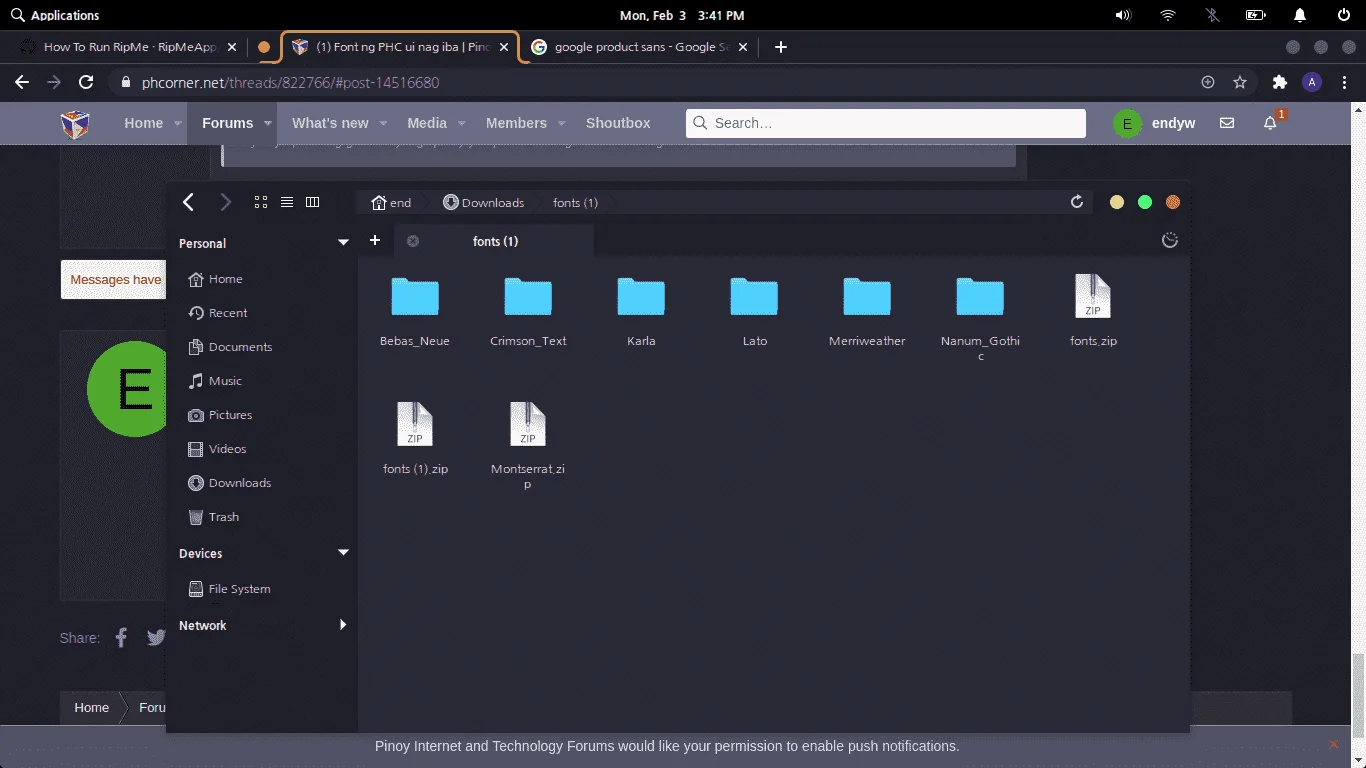
Task: Reload the fonts (1) folder listing
Action: 1077,202
